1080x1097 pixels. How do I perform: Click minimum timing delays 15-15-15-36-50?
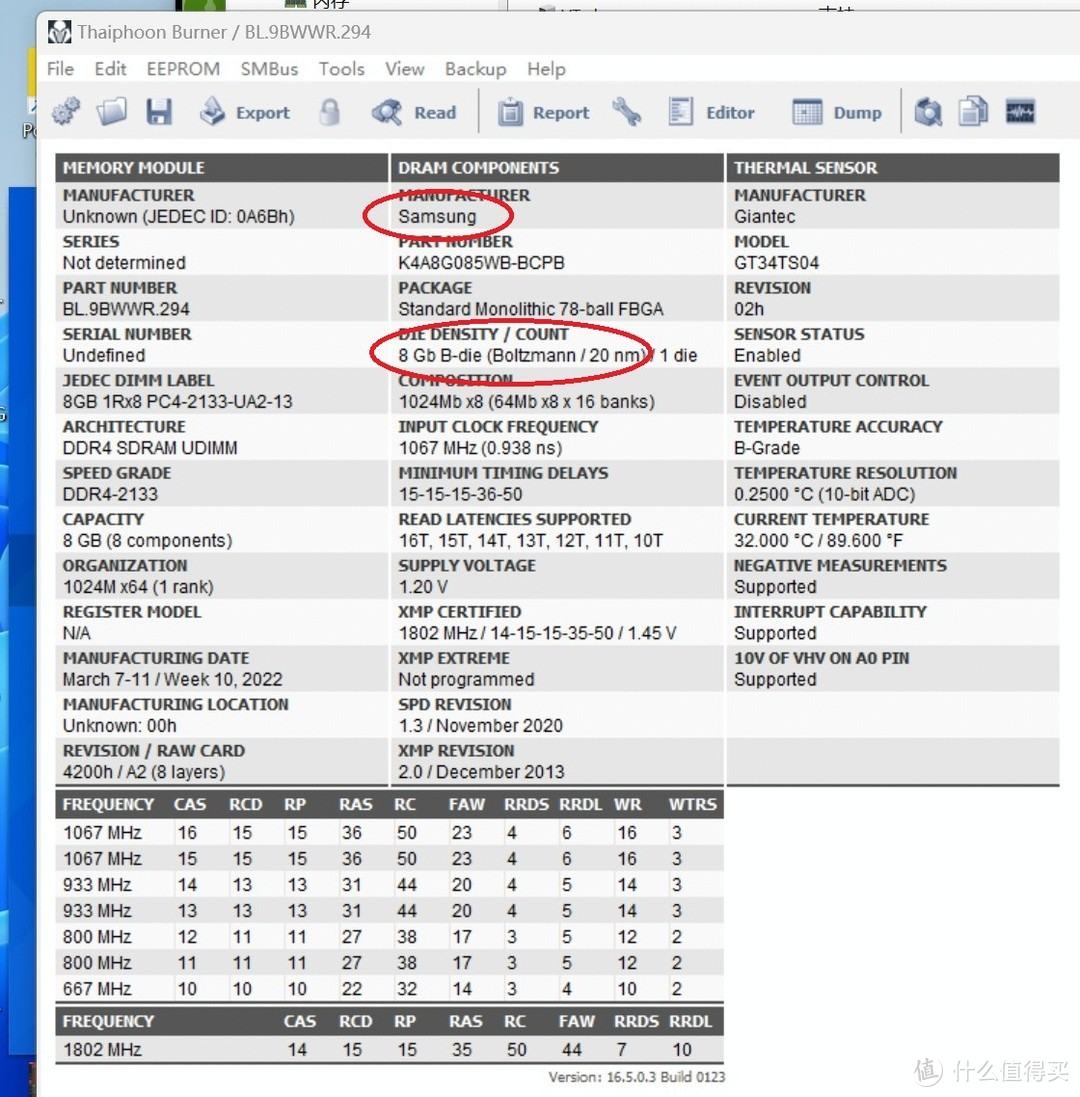pos(460,494)
